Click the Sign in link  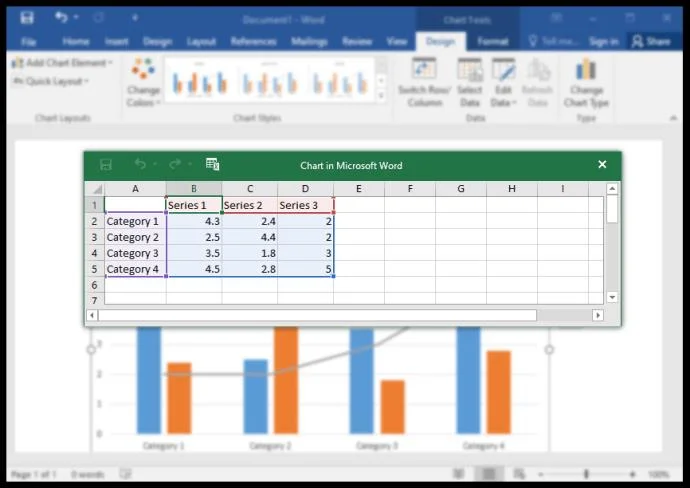(x=604, y=42)
